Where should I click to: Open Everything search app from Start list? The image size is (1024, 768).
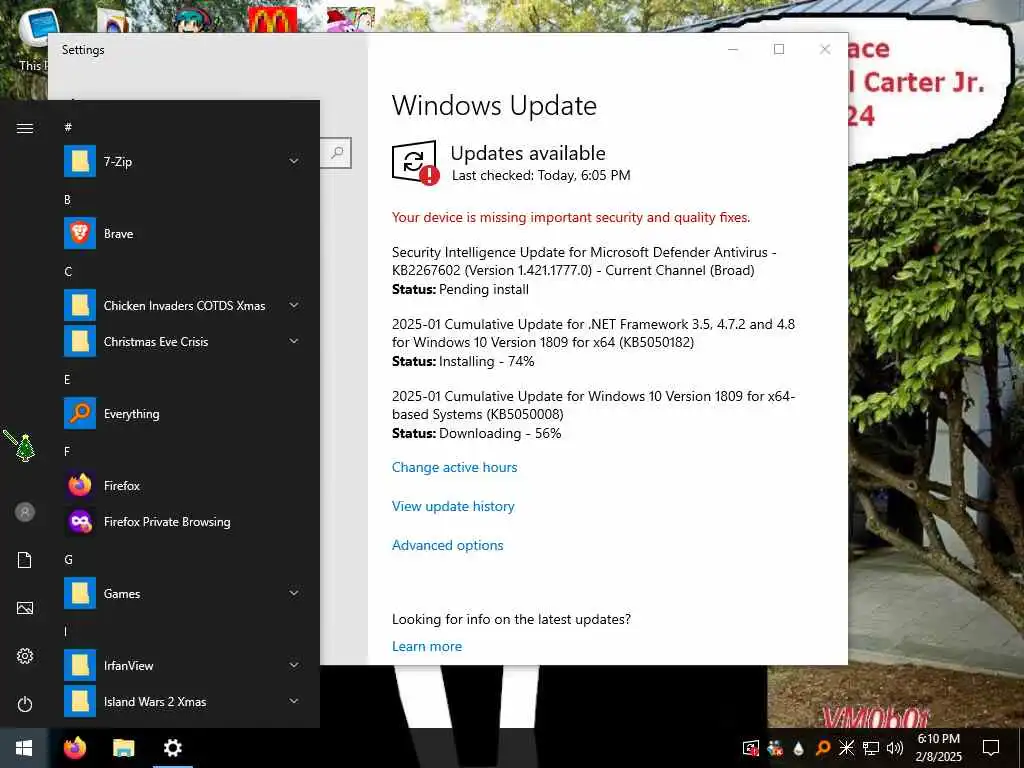182,413
